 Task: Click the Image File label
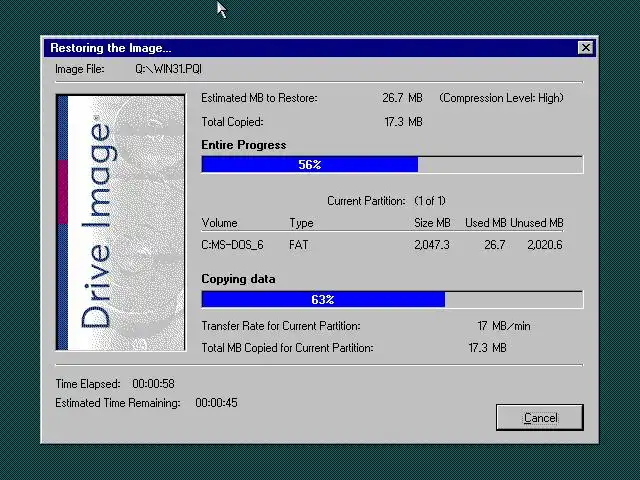[x=80, y=69]
